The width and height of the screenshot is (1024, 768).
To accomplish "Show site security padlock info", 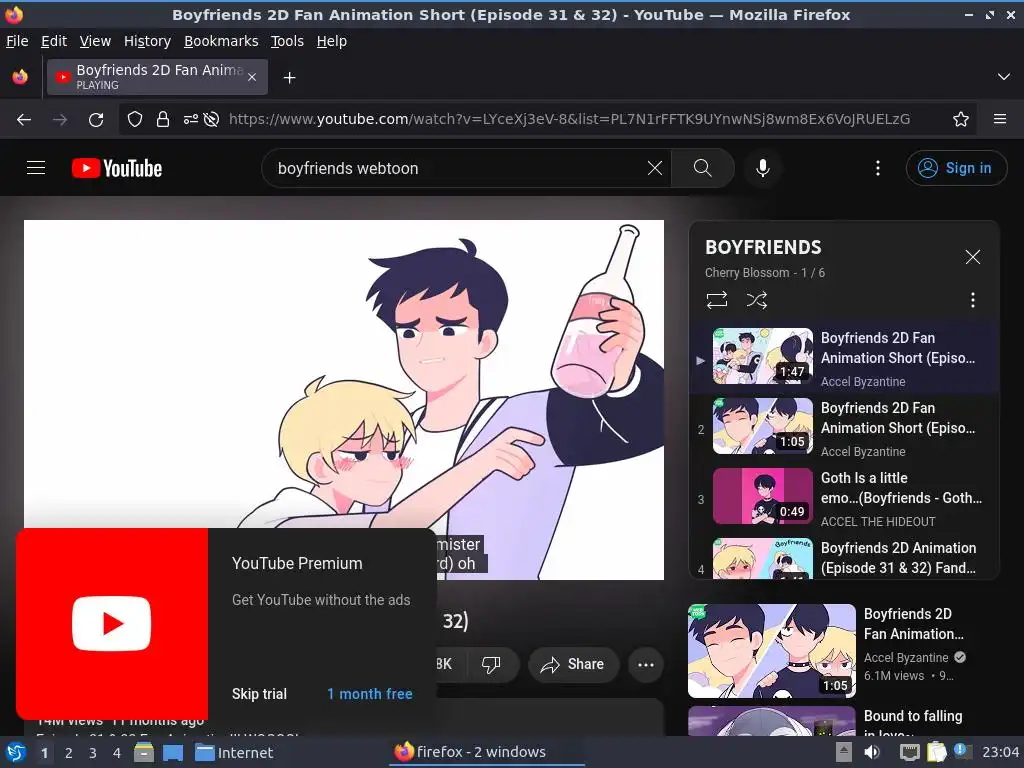I will (x=163, y=120).
